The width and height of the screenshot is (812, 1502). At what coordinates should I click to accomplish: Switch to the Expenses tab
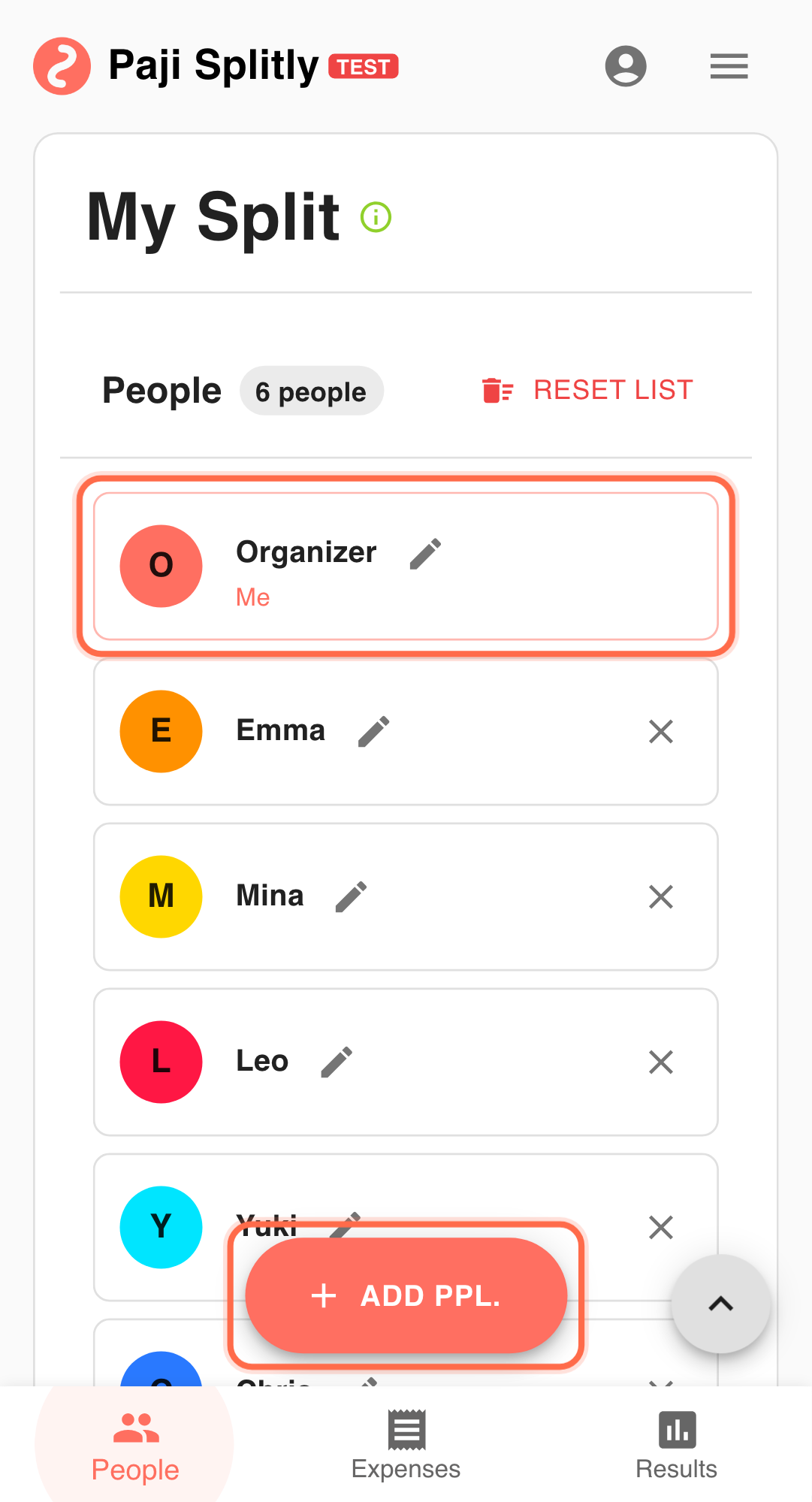point(405,1444)
